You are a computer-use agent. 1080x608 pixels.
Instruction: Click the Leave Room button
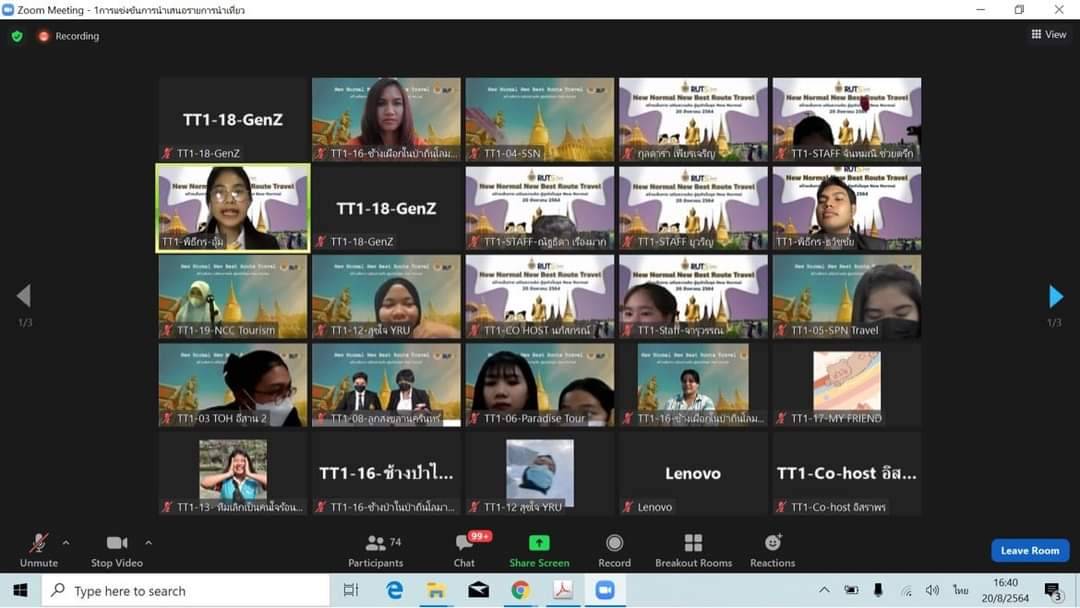1030,550
